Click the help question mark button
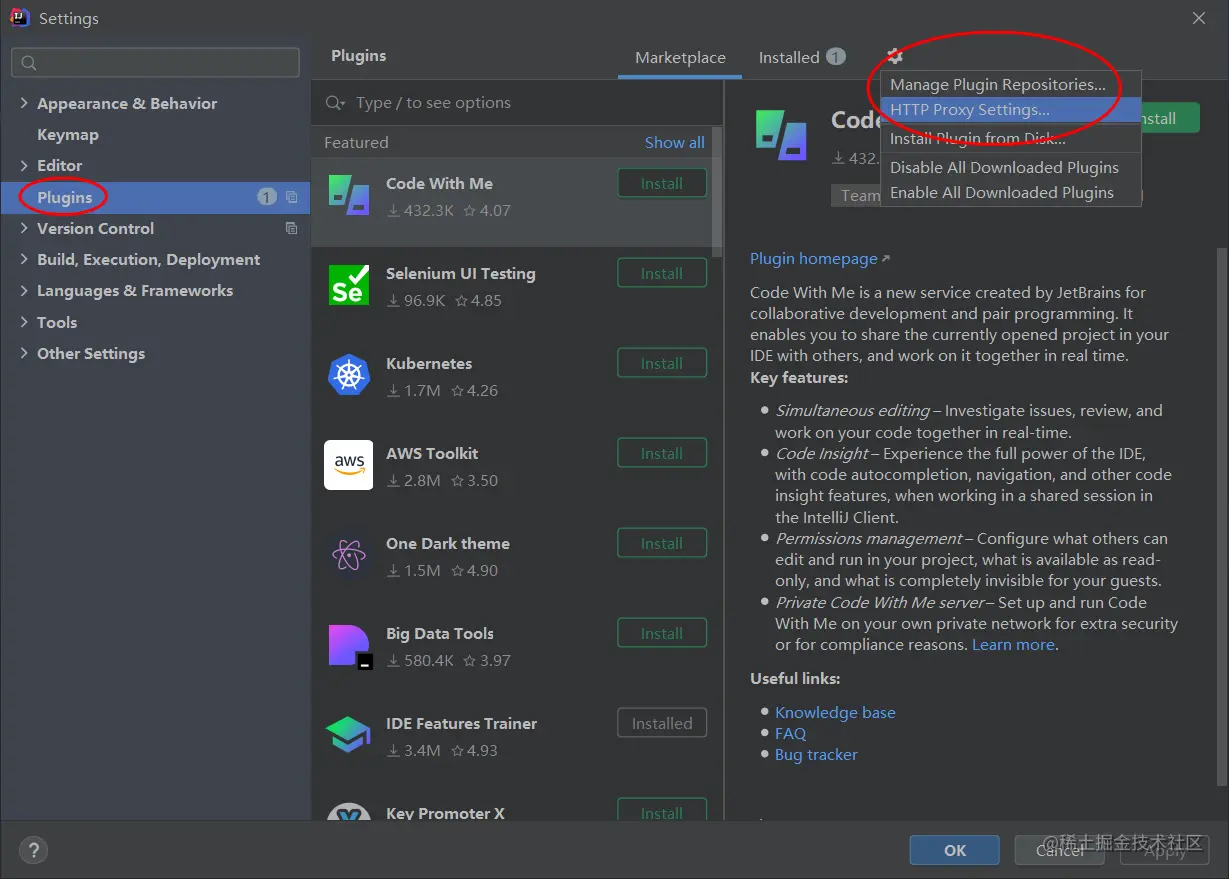This screenshot has width=1229, height=879. [33, 851]
